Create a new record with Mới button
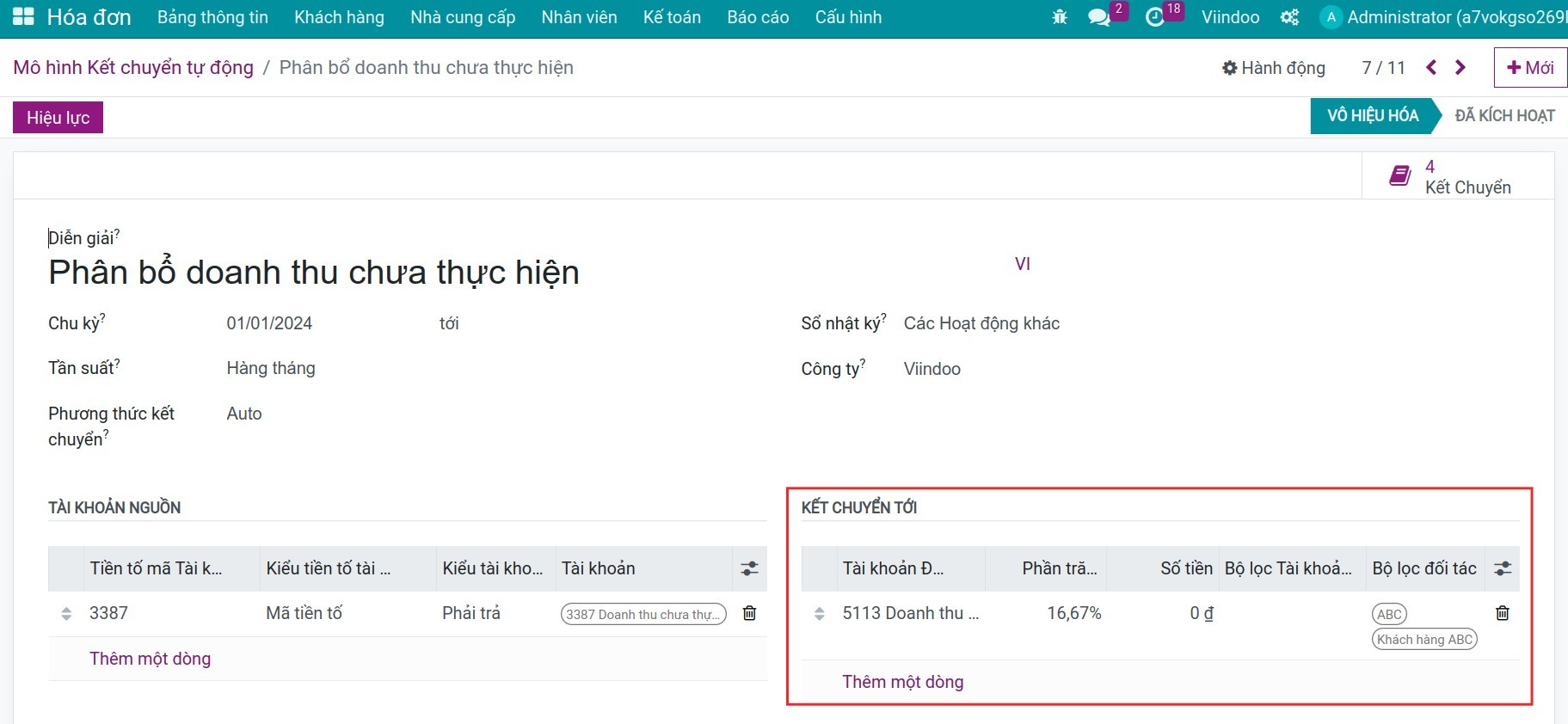 pyautogui.click(x=1530, y=67)
